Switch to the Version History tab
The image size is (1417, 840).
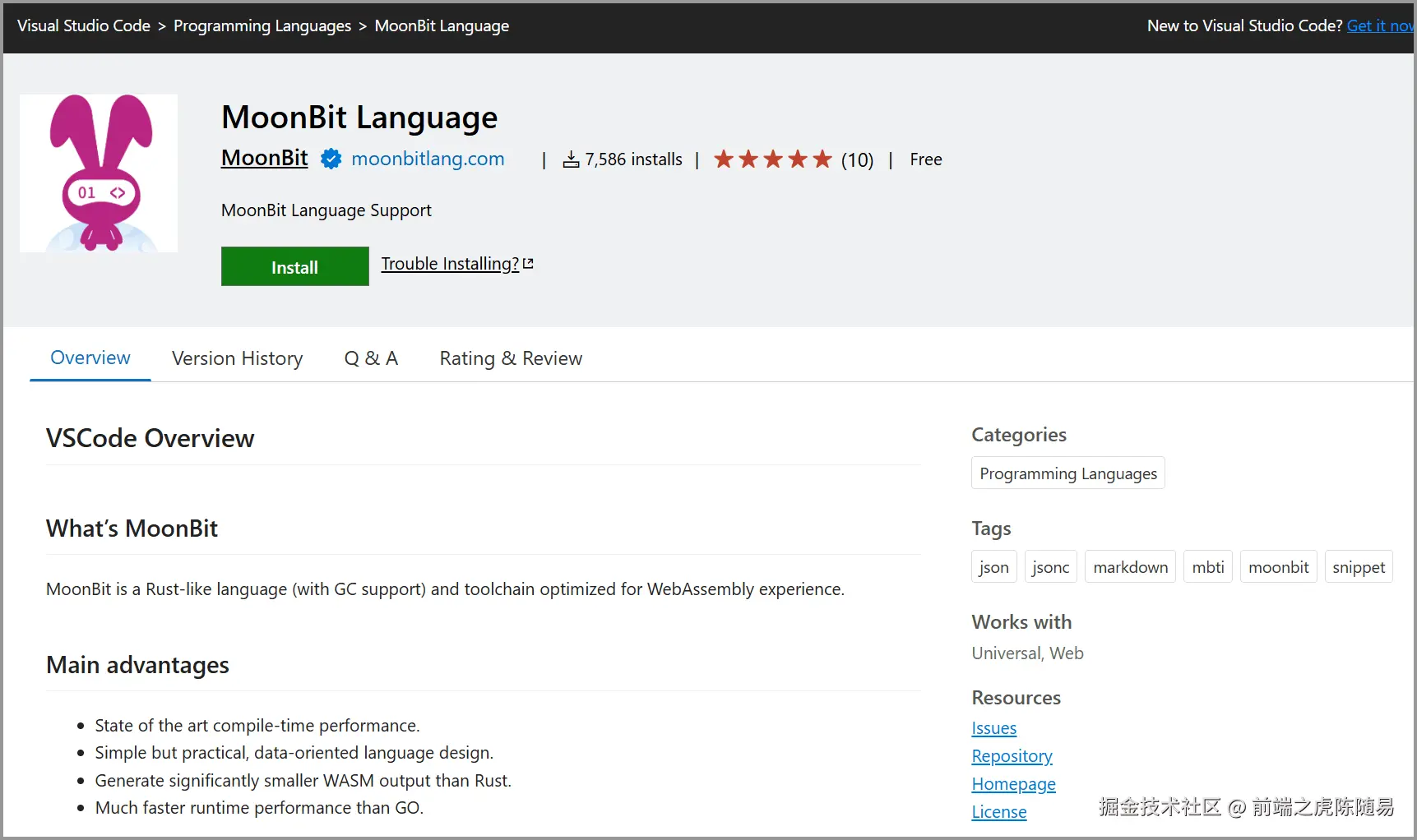tap(237, 358)
